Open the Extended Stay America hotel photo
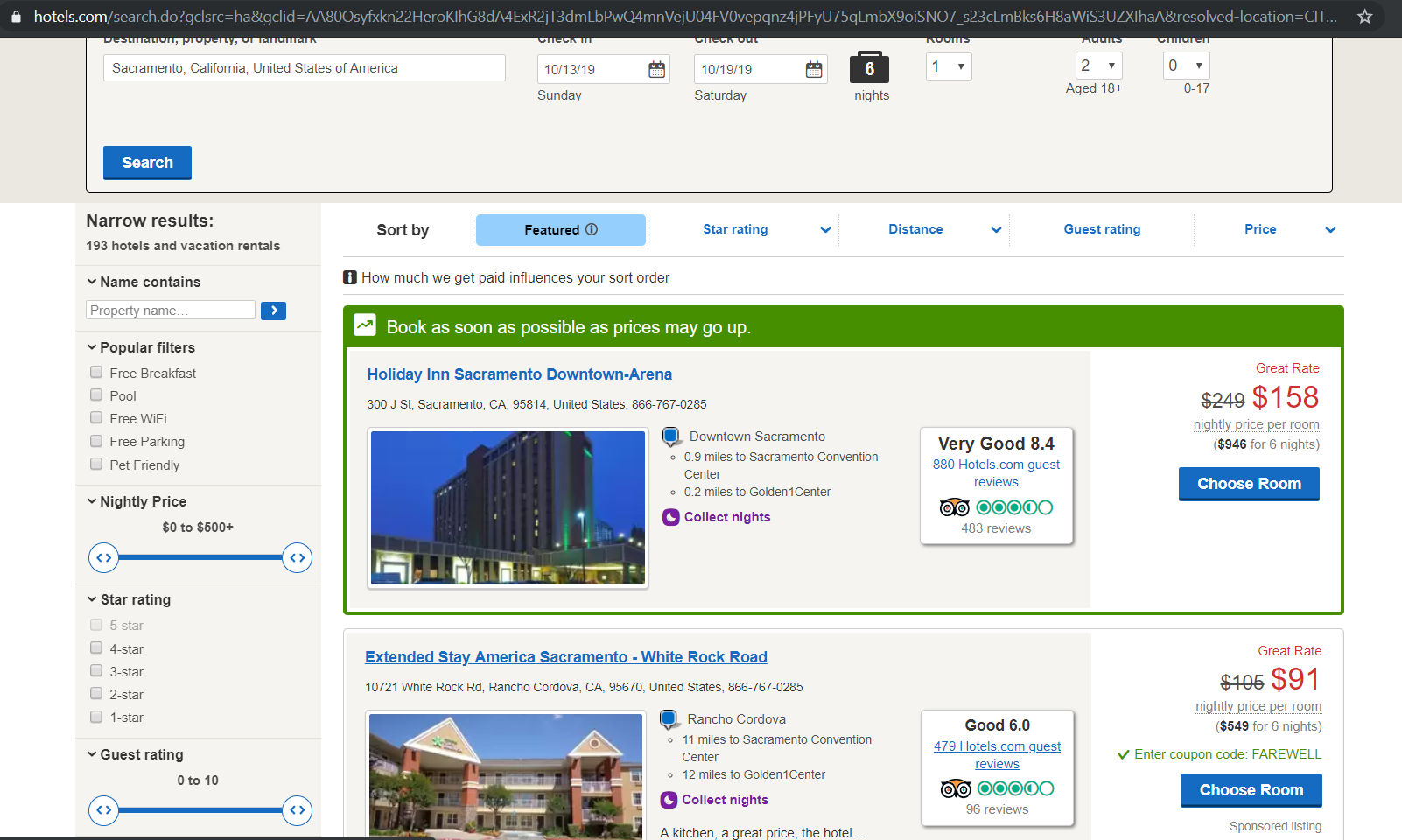This screenshot has width=1402, height=840. 506,775
